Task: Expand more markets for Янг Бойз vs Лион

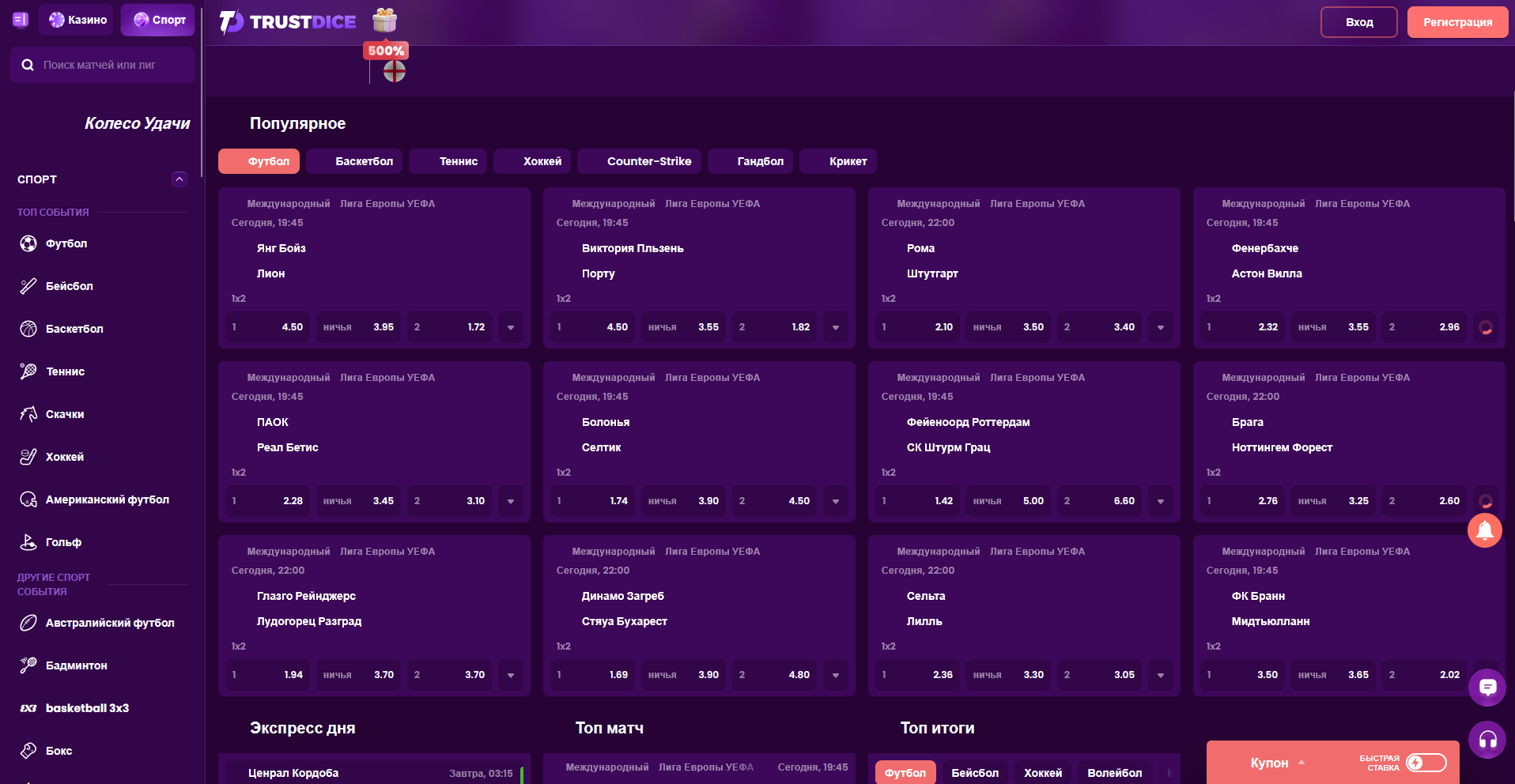Action: tap(511, 327)
